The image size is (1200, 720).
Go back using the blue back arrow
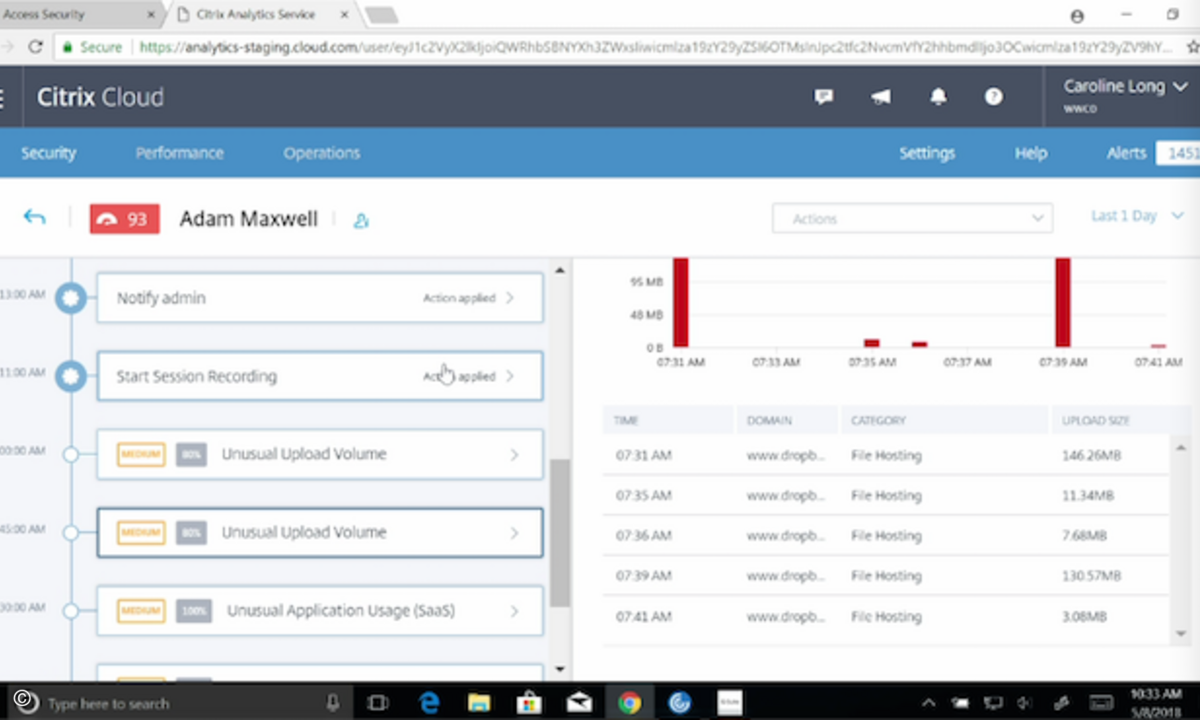[x=35, y=217]
